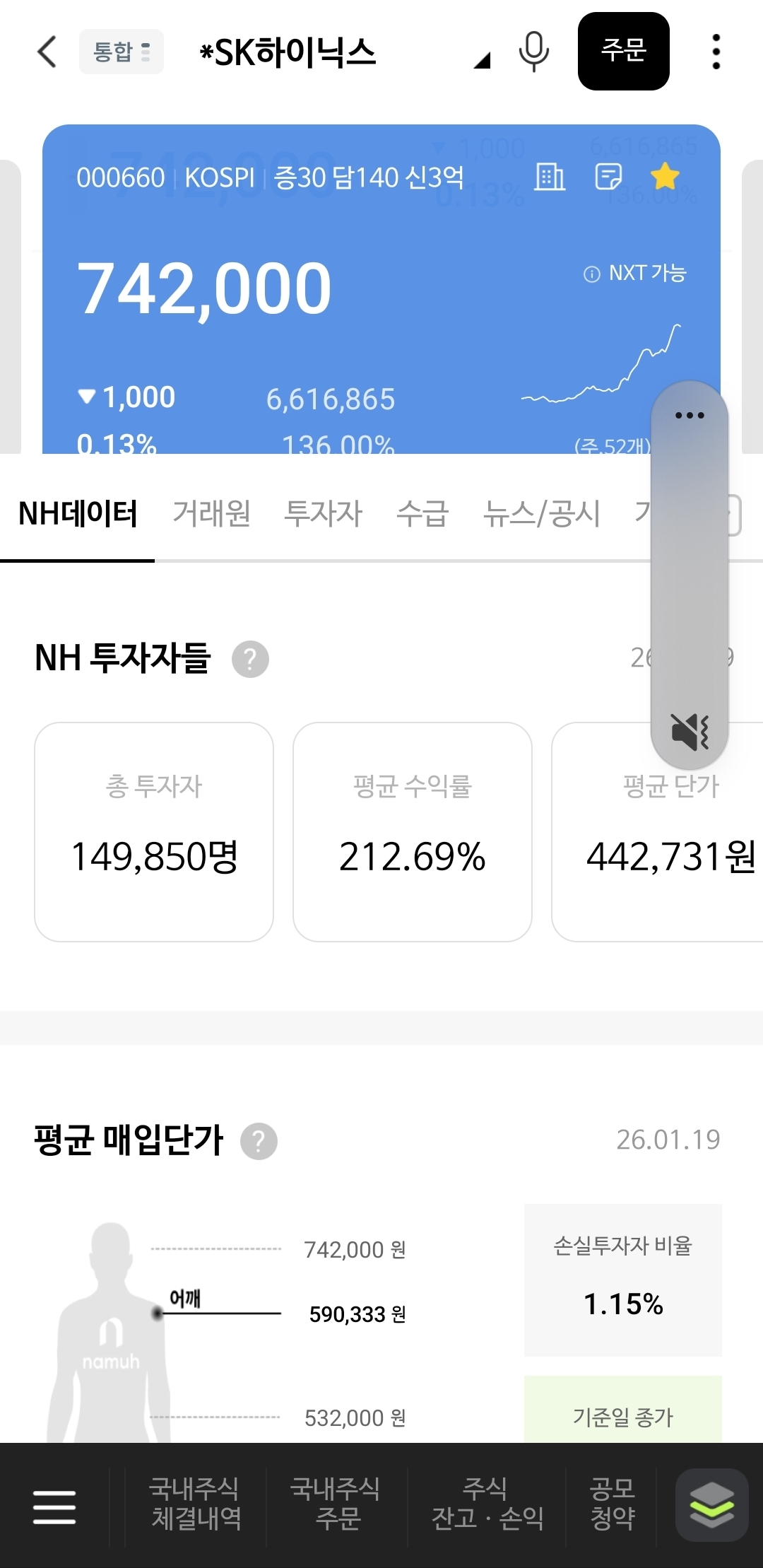Viewport: 763px width, 1568px height.
Task: Expand the stock name dropdown triangle
Action: [482, 61]
